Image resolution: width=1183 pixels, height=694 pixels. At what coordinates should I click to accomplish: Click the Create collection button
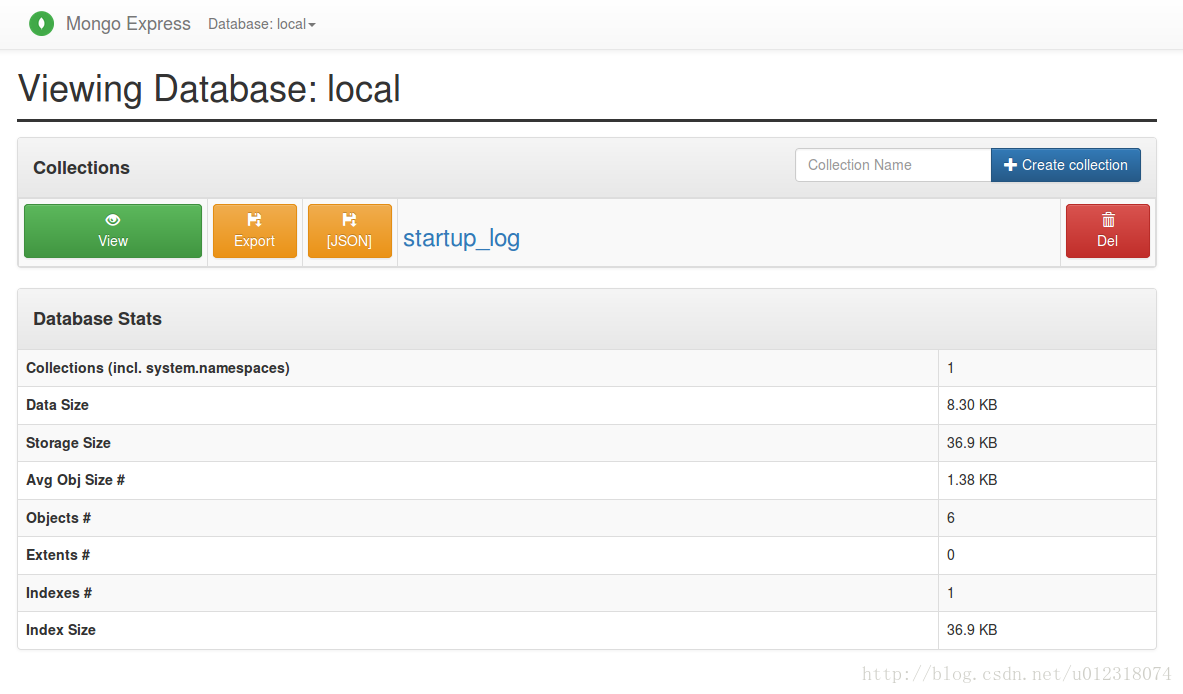tap(1065, 164)
